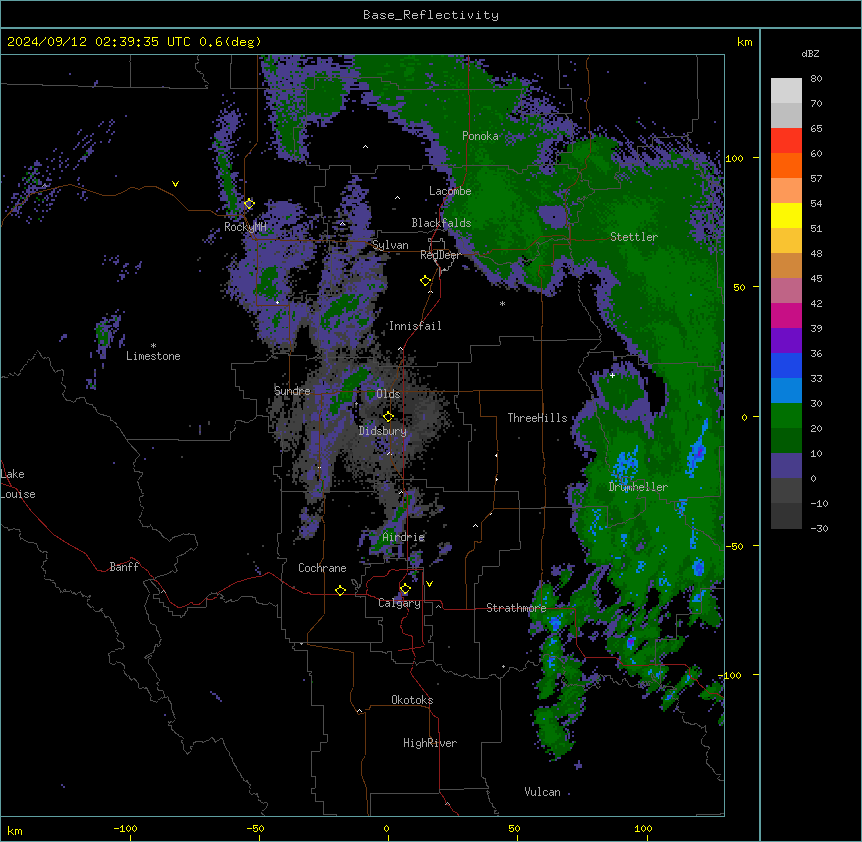Click the Sundre label
This screenshot has height=842, width=862.
292,391
